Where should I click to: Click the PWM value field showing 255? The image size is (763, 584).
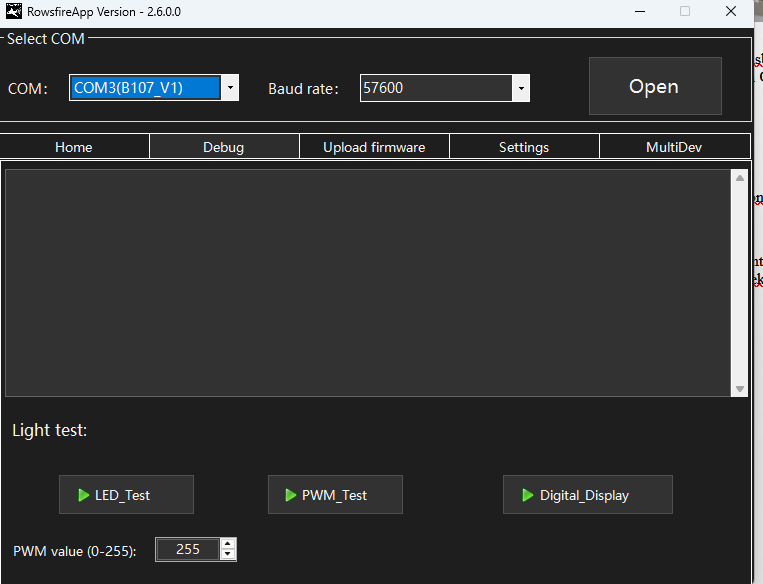point(188,549)
